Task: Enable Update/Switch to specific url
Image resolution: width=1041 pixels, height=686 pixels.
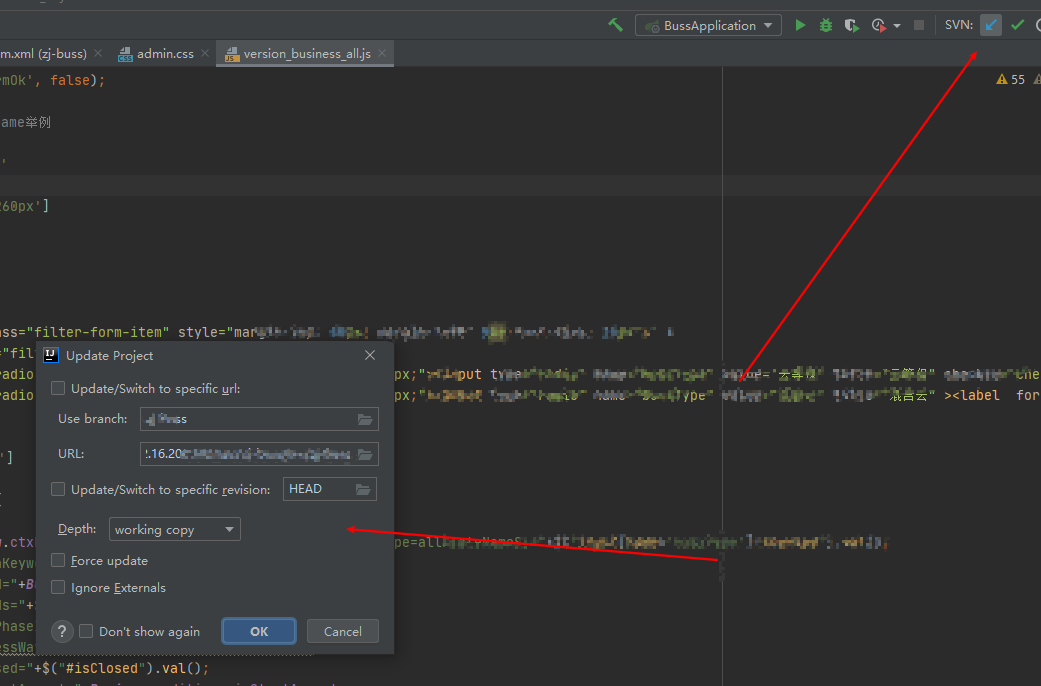Action: (57, 387)
